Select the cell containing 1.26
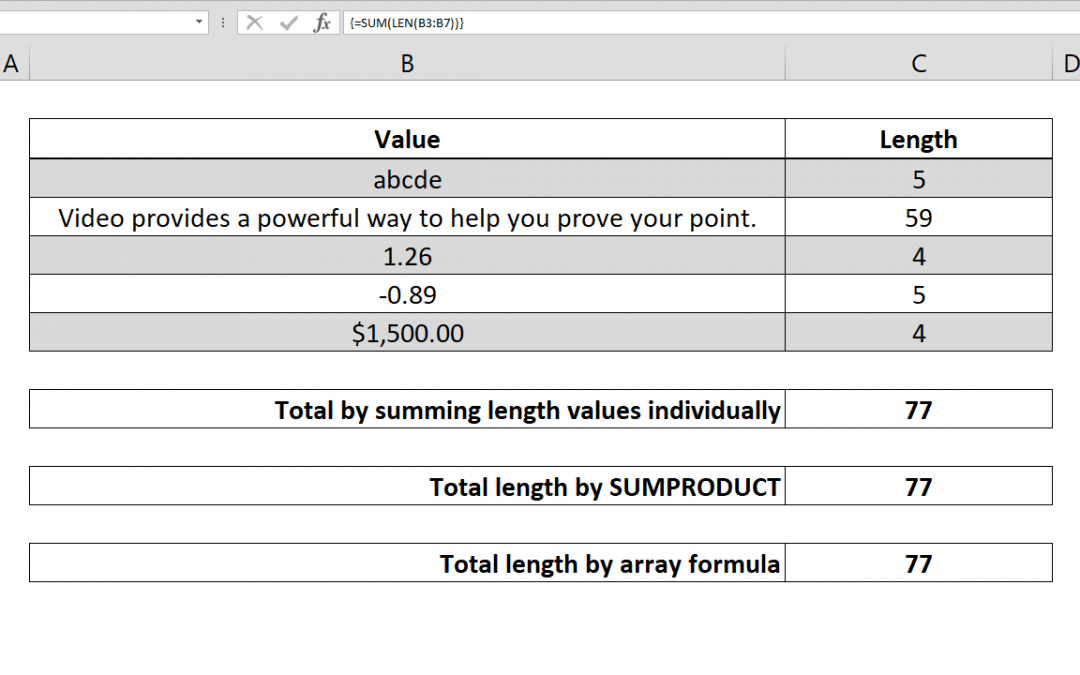Viewport: 1080px width, 675px height. coord(406,256)
